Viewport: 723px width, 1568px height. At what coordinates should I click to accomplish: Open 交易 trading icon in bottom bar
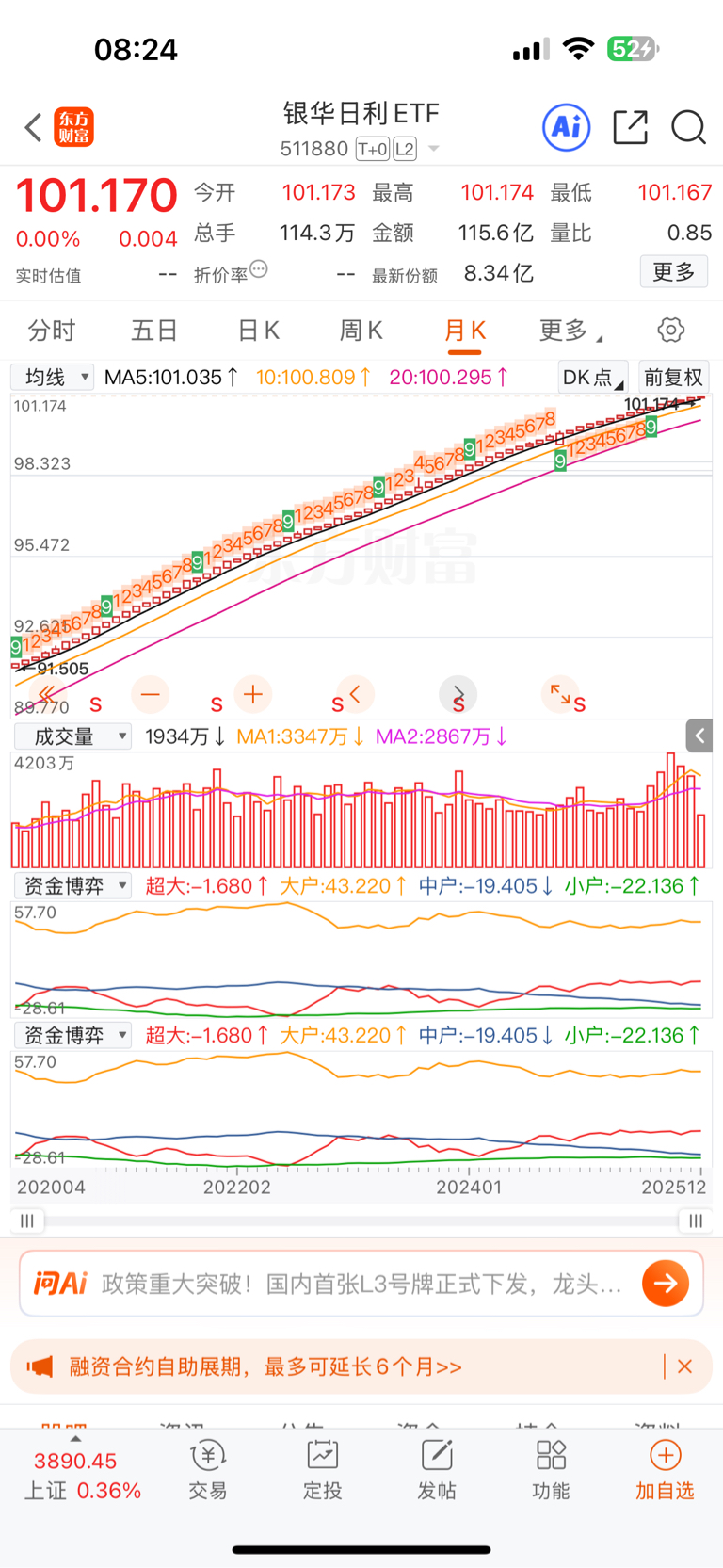coord(208,1469)
